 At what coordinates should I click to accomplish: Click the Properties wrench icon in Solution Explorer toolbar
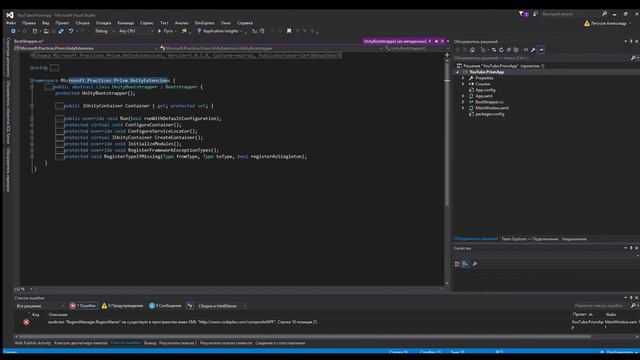(x=533, y=50)
